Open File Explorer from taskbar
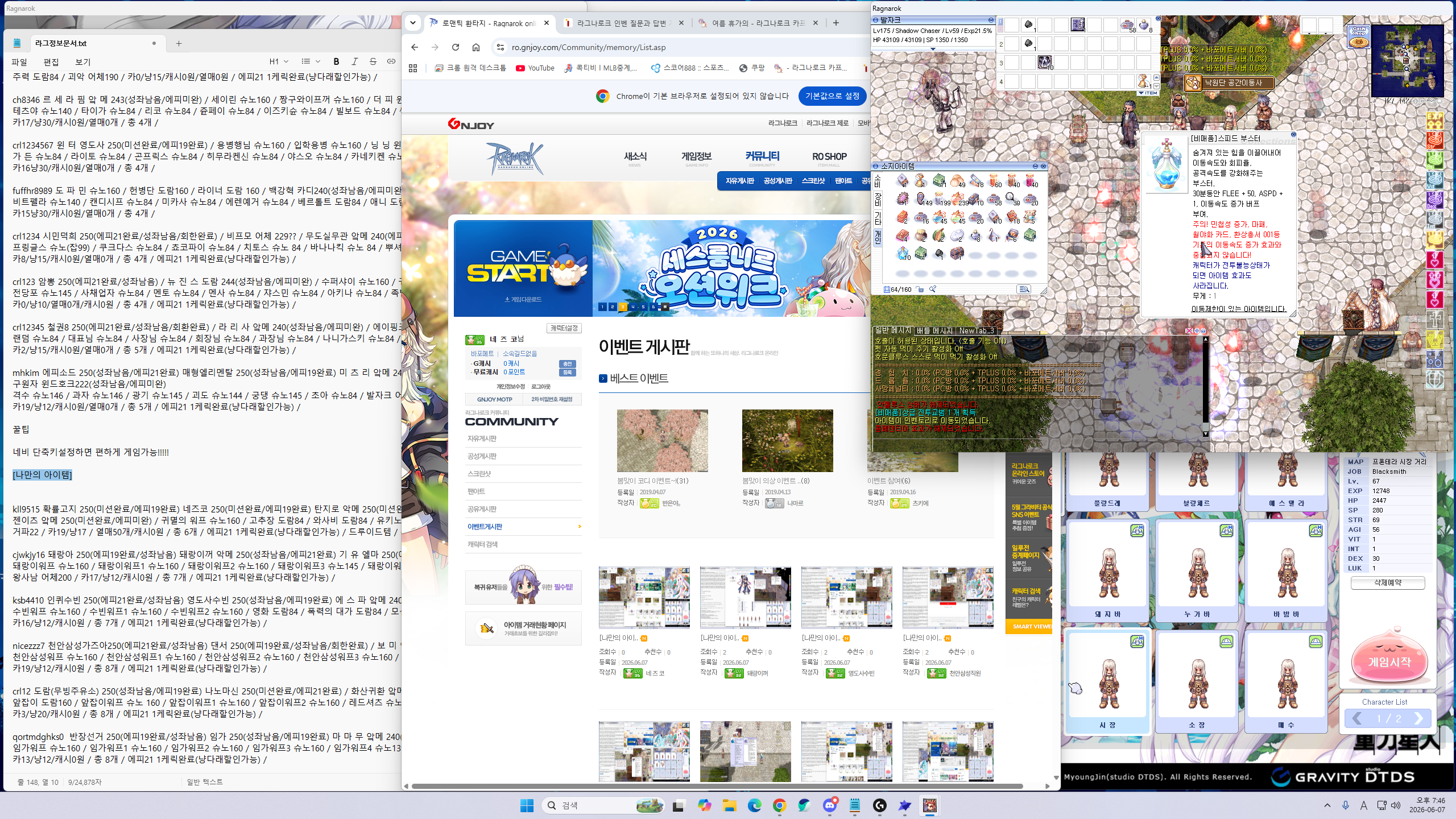The height and width of the screenshot is (819, 1456). coord(730,805)
